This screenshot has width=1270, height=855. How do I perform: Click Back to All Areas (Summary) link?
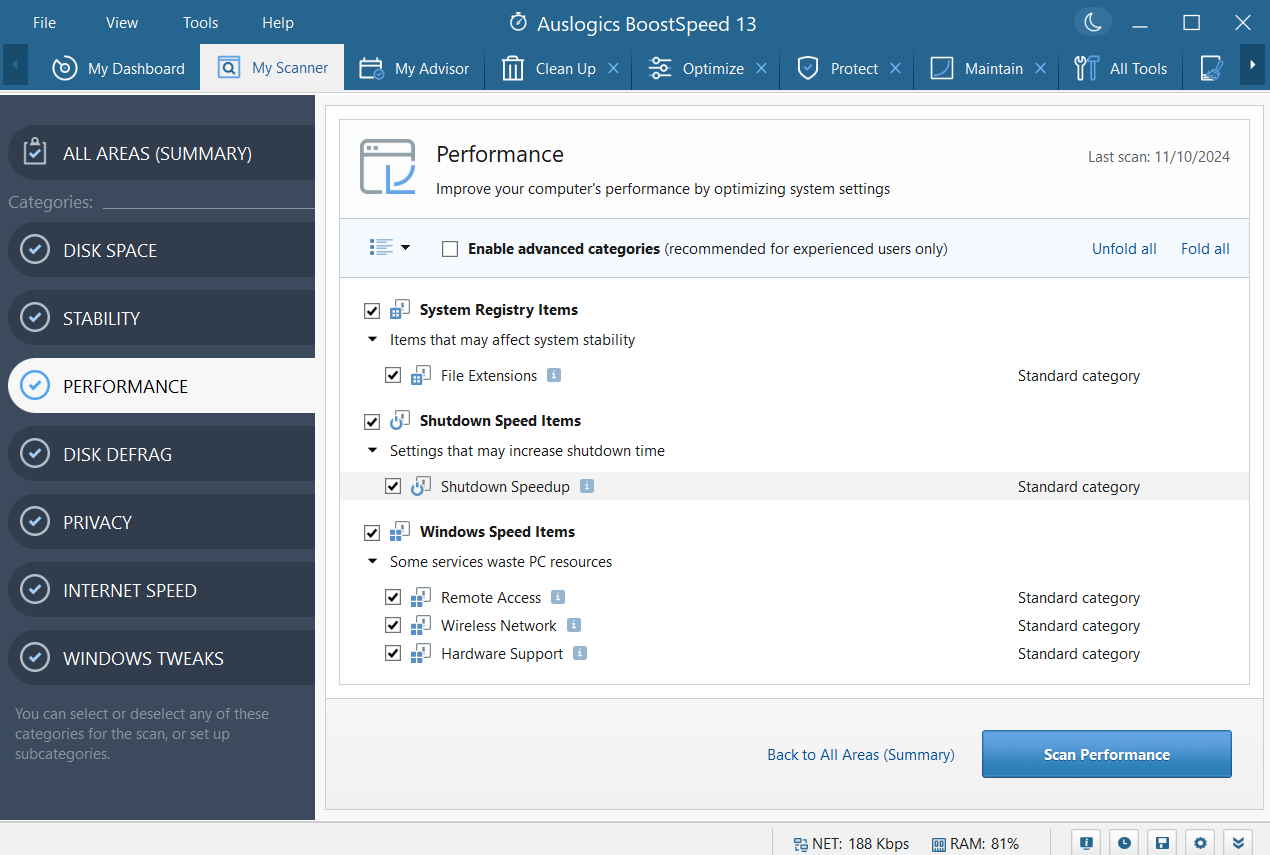861,755
